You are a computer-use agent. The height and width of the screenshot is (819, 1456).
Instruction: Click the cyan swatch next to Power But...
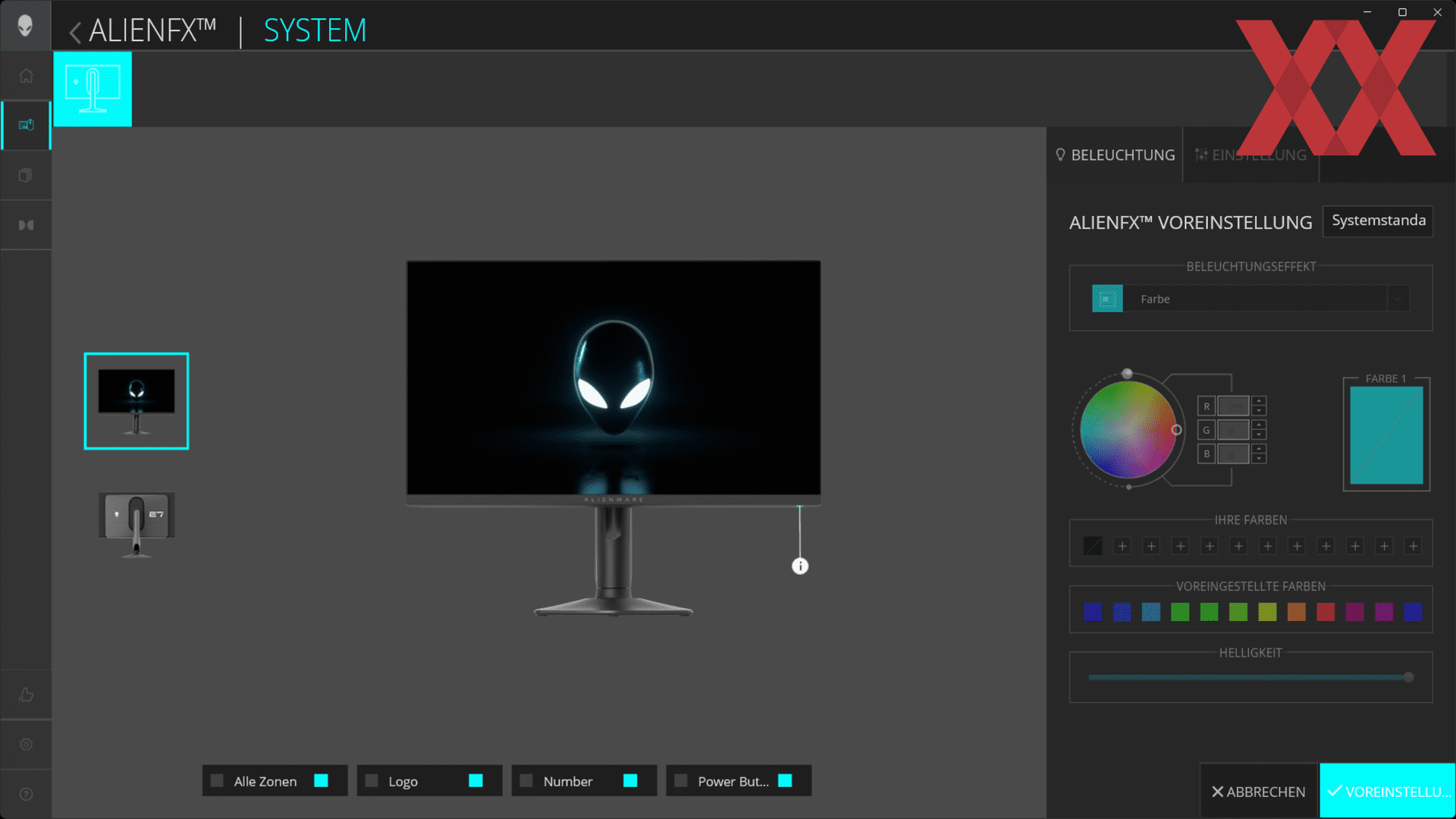coord(785,780)
